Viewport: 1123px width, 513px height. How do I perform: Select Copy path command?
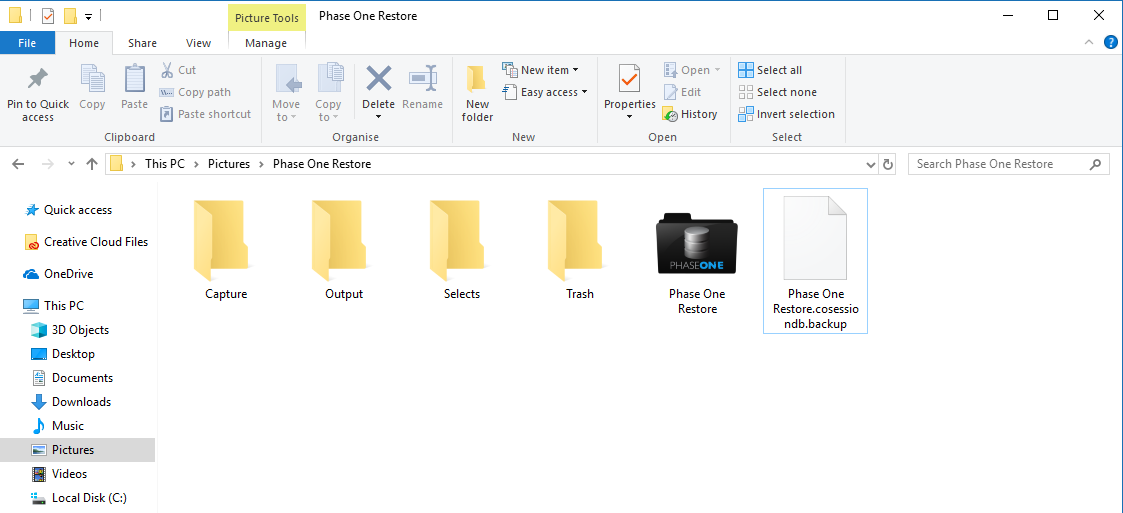(x=195, y=92)
